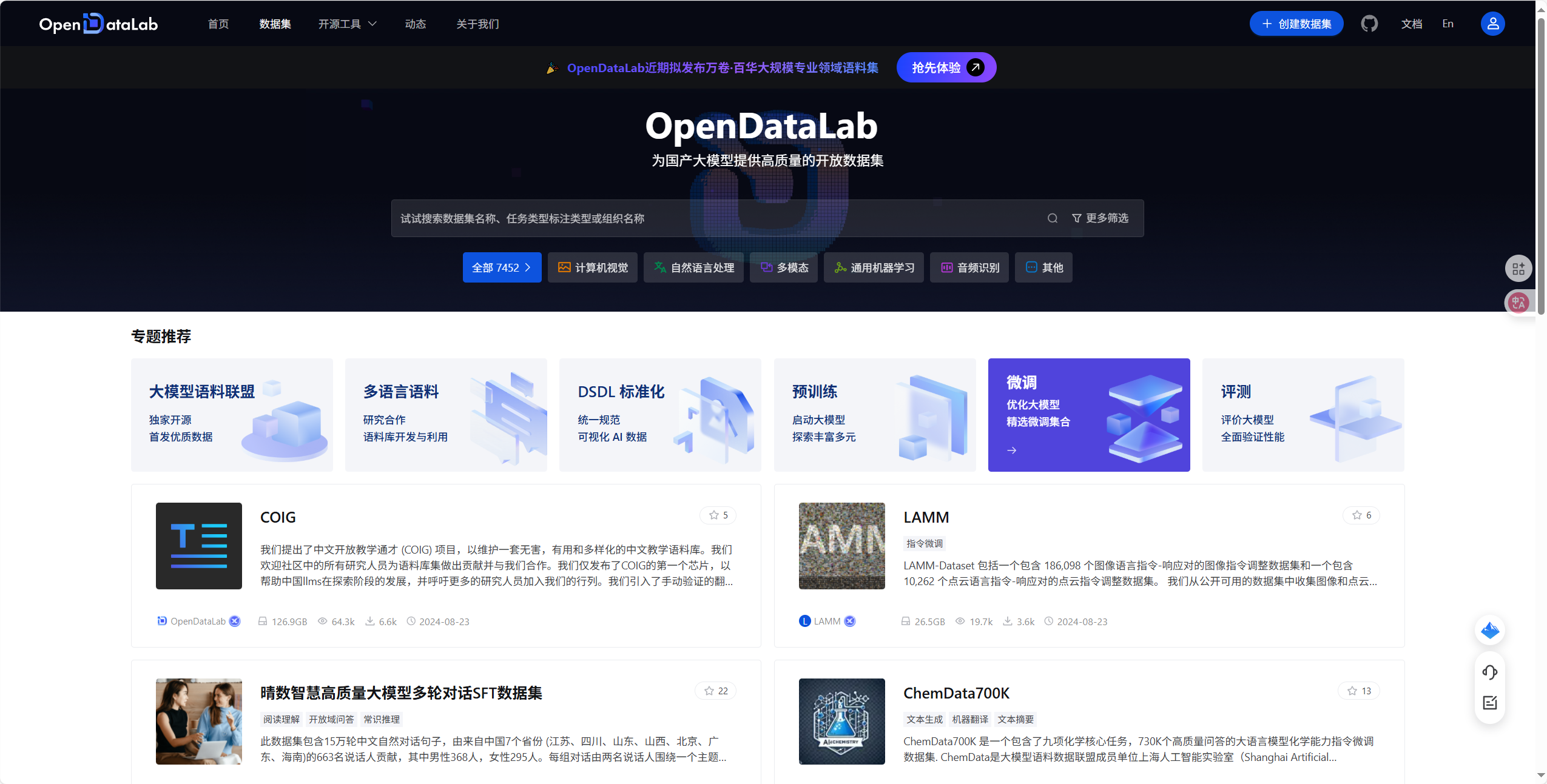Image resolution: width=1547 pixels, height=784 pixels.
Task: Select the 自然语言处理 category tab
Action: (x=693, y=267)
